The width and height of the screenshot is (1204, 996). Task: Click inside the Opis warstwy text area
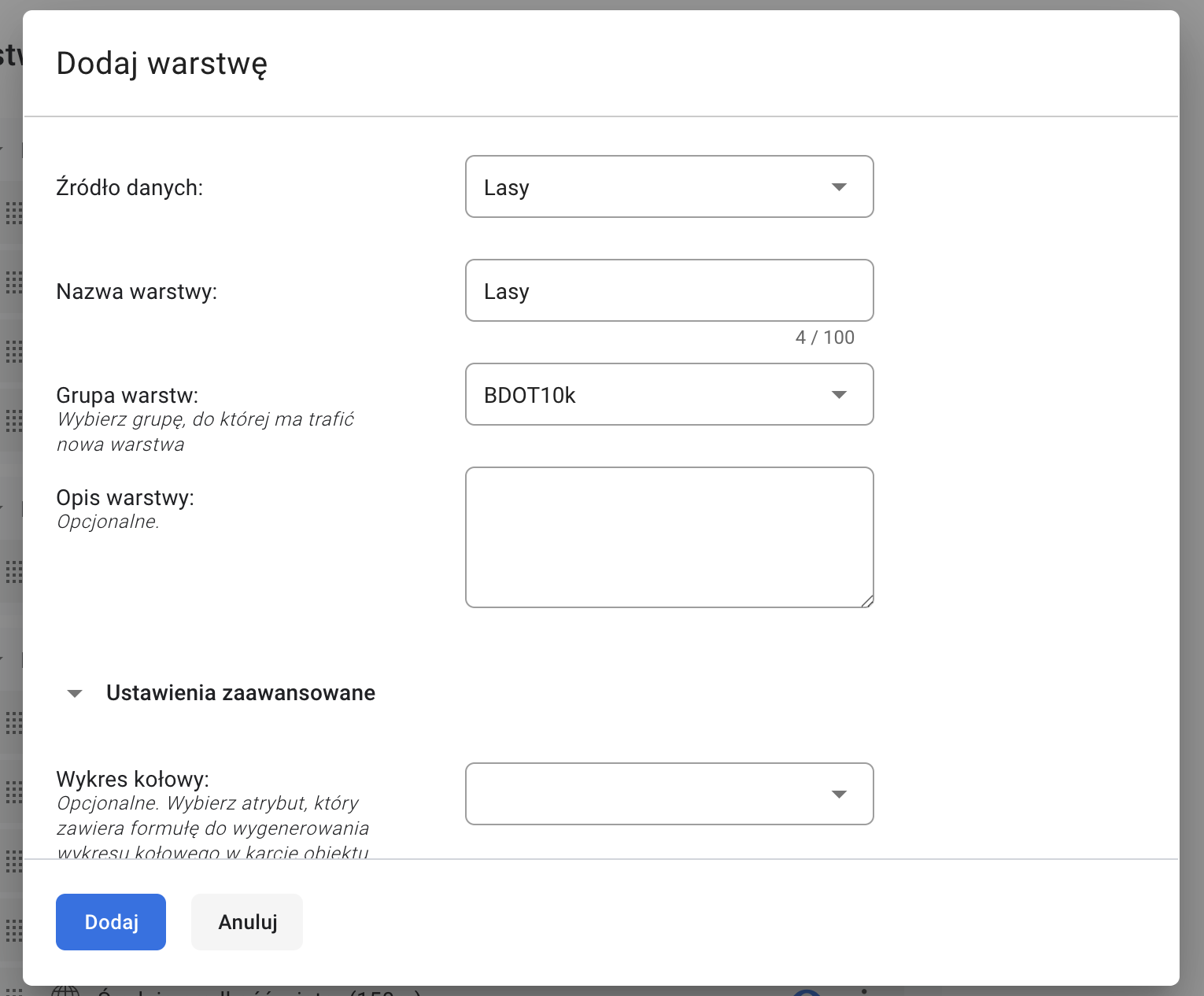click(669, 537)
